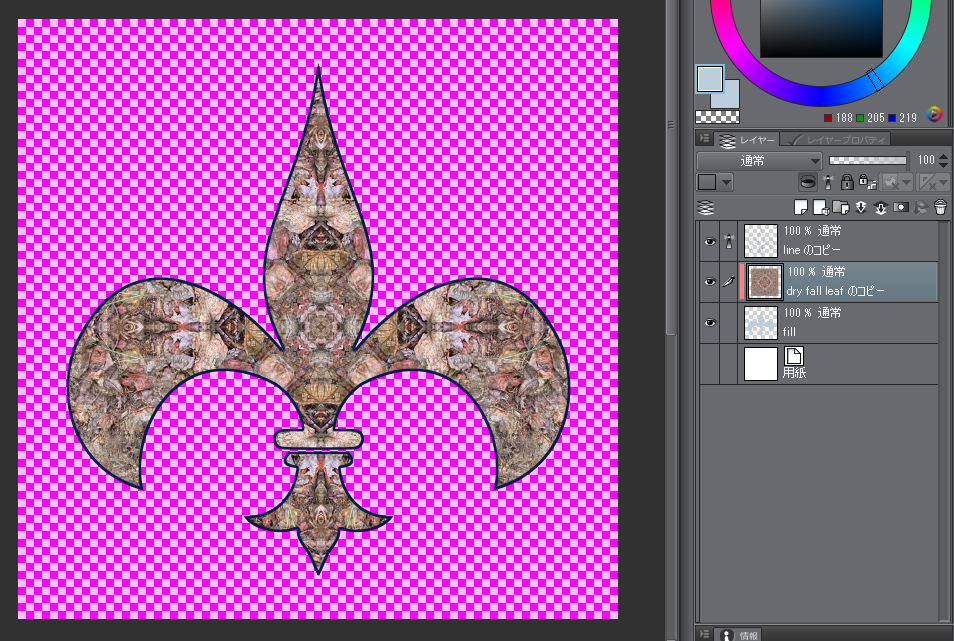This screenshot has height=641, width=954.
Task: Click the create layer mask icon
Action: pos(900,207)
